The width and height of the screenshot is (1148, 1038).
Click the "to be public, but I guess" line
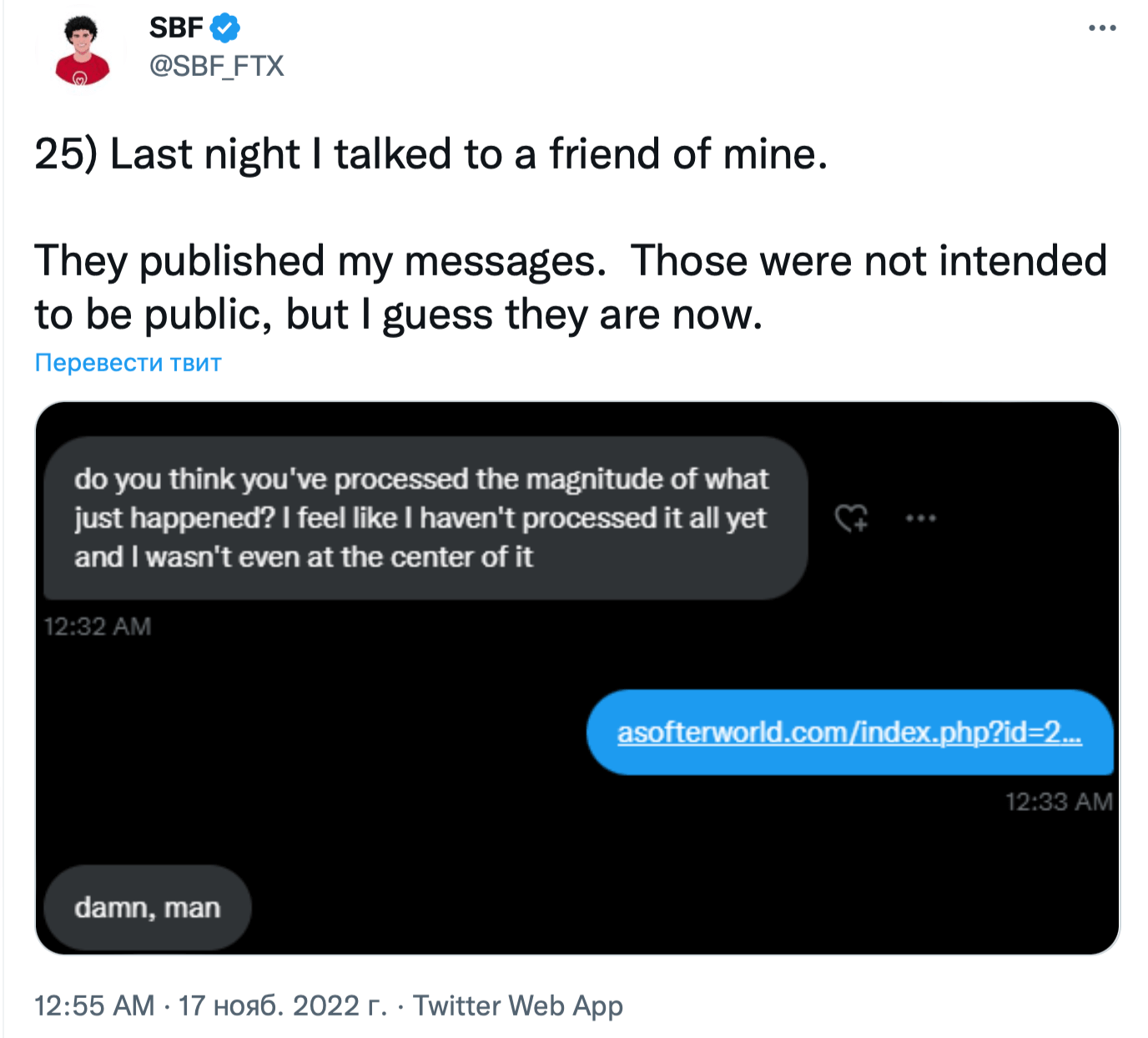coord(398,315)
